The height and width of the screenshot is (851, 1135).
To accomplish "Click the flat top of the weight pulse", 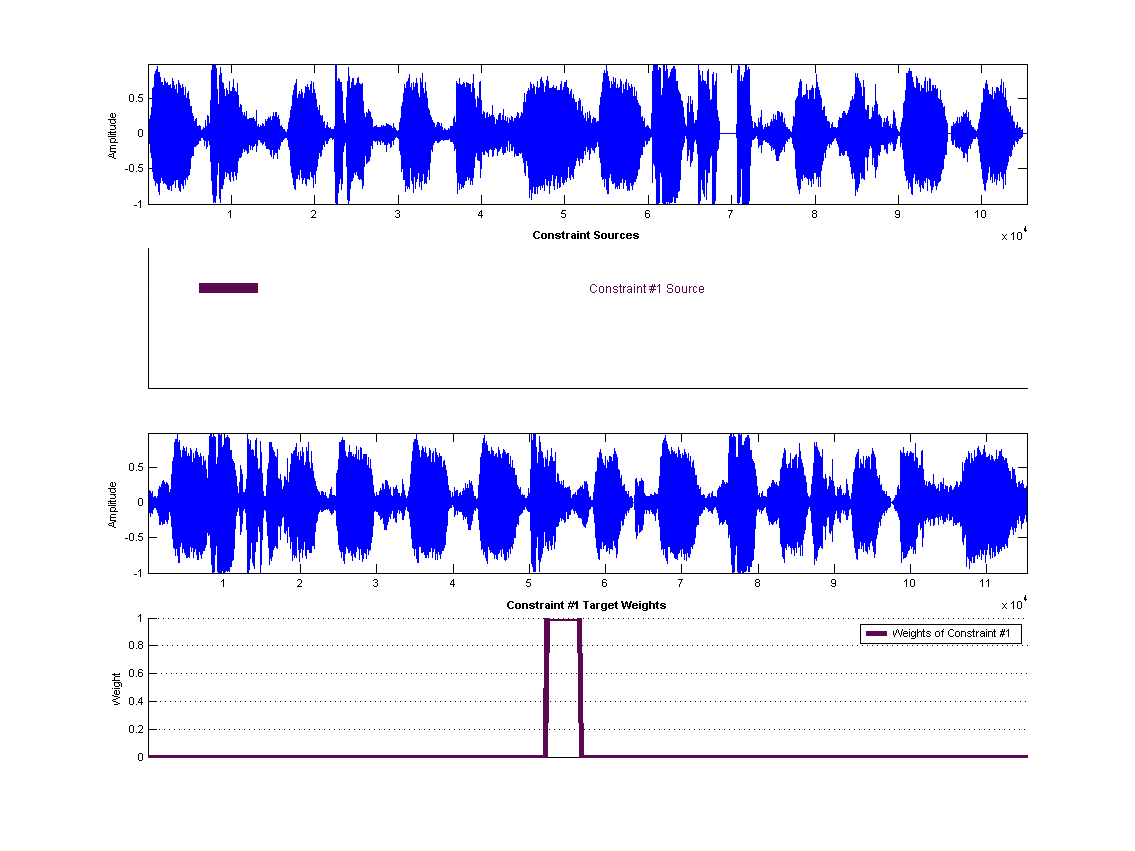I will coord(563,620).
